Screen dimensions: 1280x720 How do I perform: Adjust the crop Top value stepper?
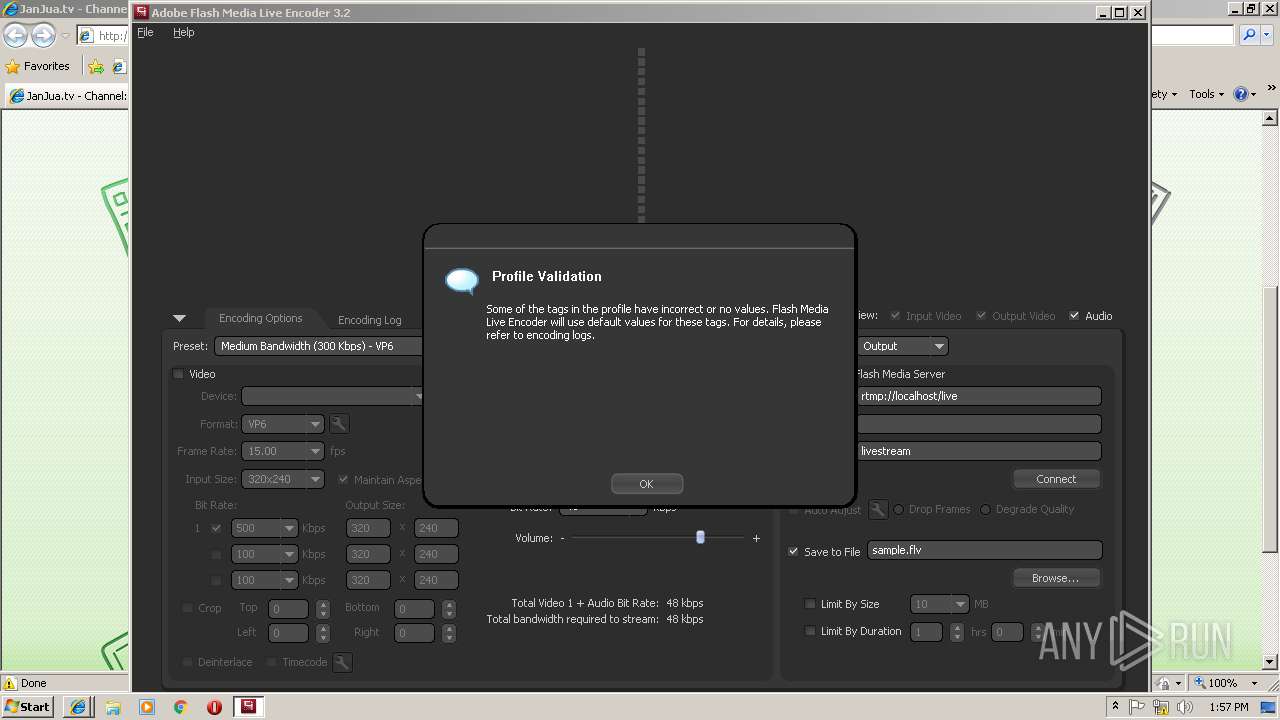click(x=323, y=608)
